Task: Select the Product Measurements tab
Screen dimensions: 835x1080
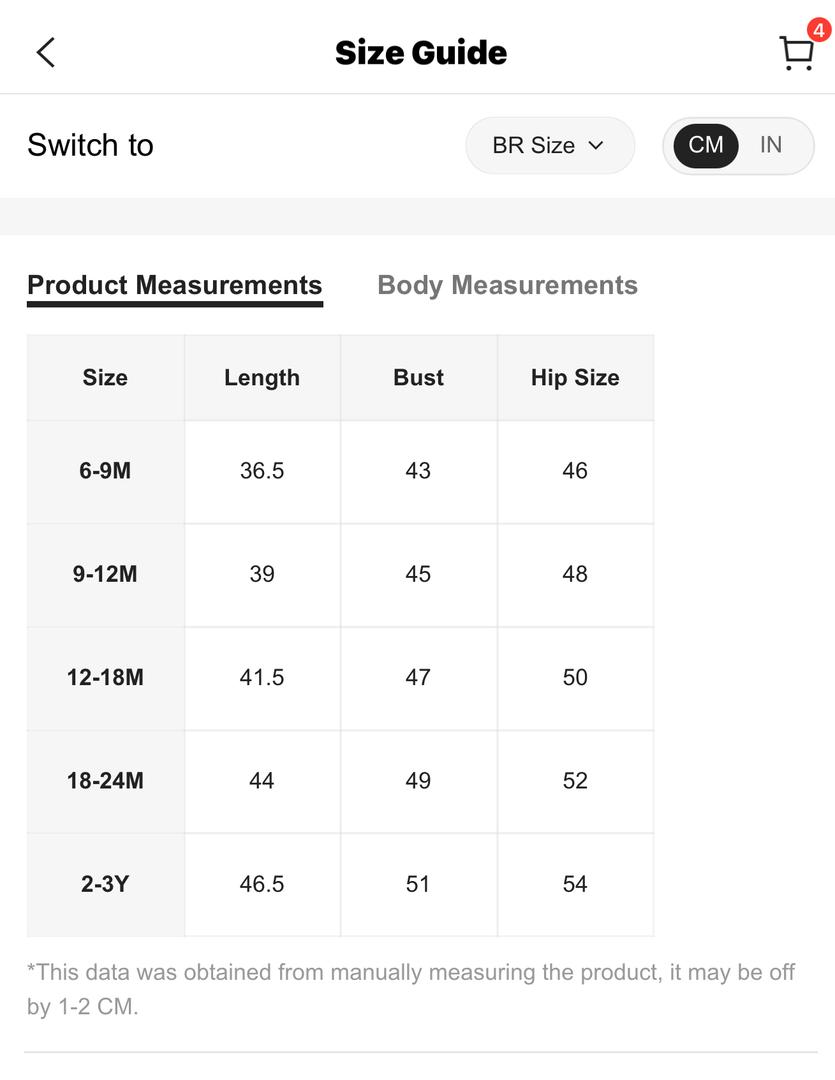Action: 175,285
